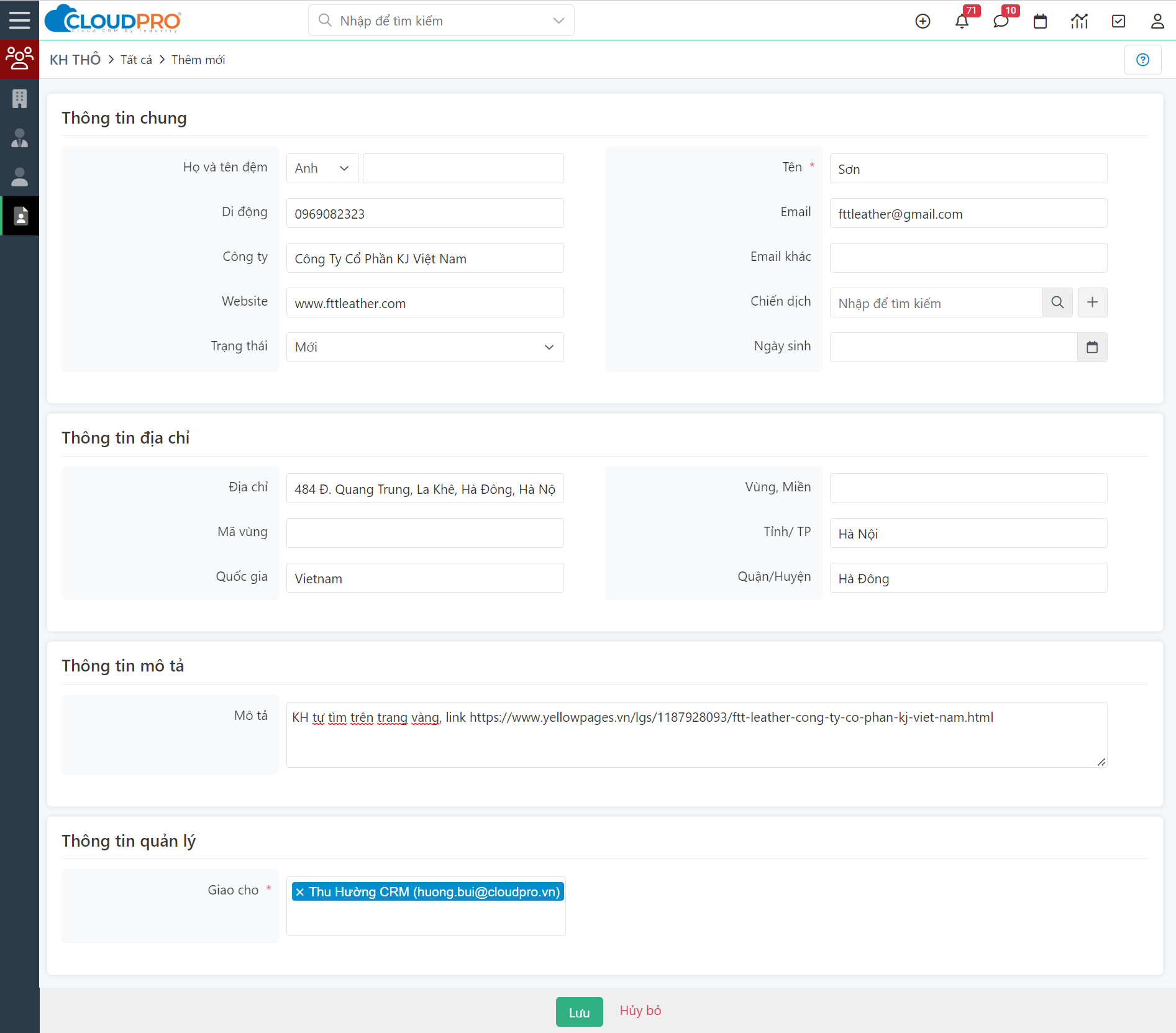This screenshot has width=1176, height=1033.
Task: Click the Website field
Action: [x=425, y=303]
